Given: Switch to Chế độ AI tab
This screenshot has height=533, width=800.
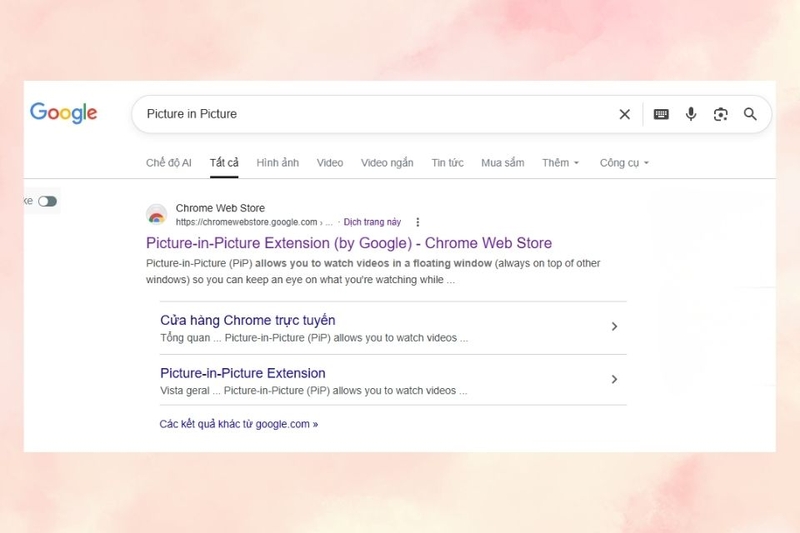Looking at the screenshot, I should coord(168,163).
